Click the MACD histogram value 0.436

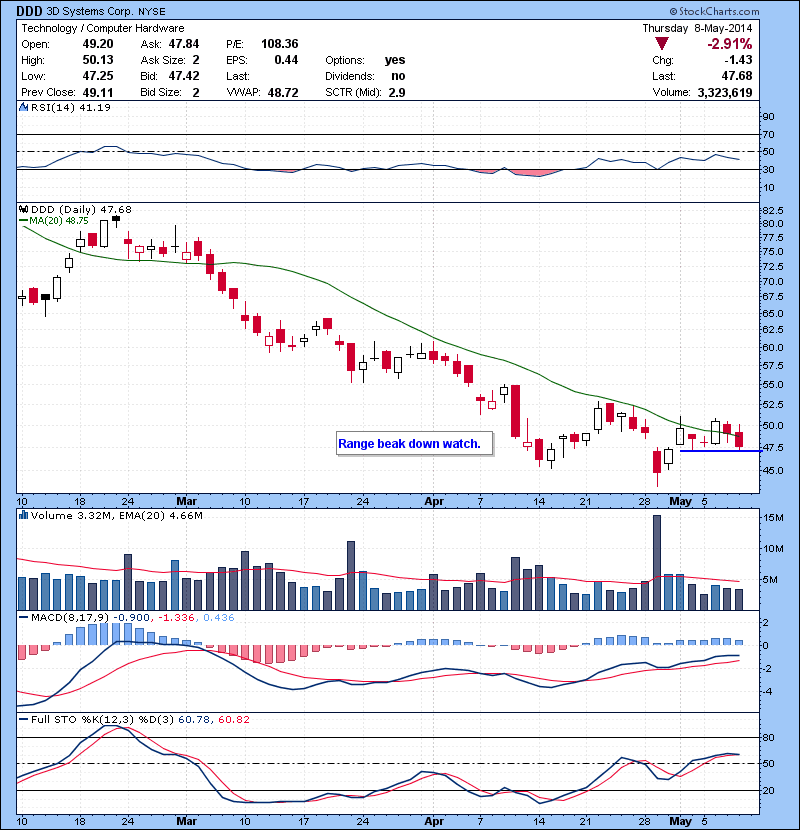coord(219,617)
